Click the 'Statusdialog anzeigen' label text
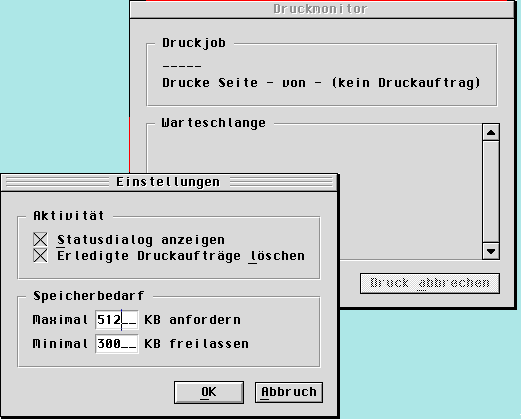The width and height of the screenshot is (521, 419). click(141, 240)
